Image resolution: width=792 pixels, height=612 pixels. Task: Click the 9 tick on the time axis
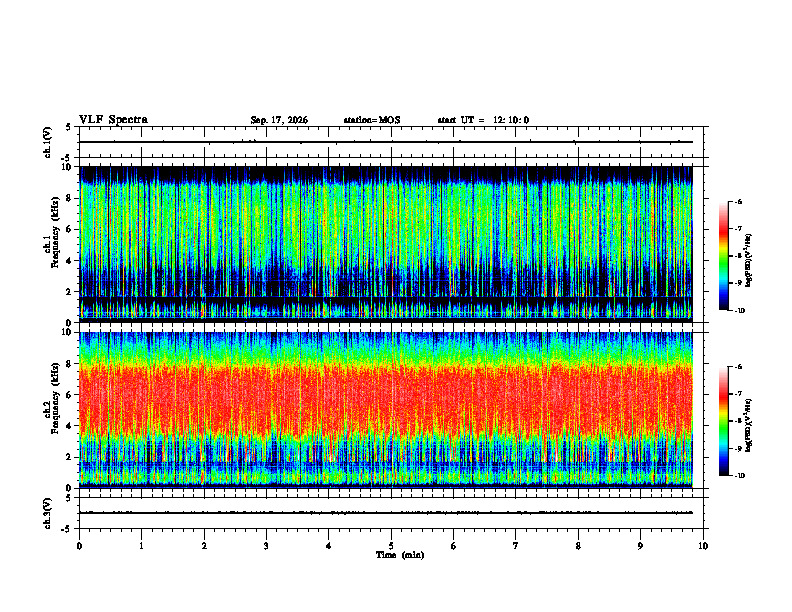pos(640,546)
